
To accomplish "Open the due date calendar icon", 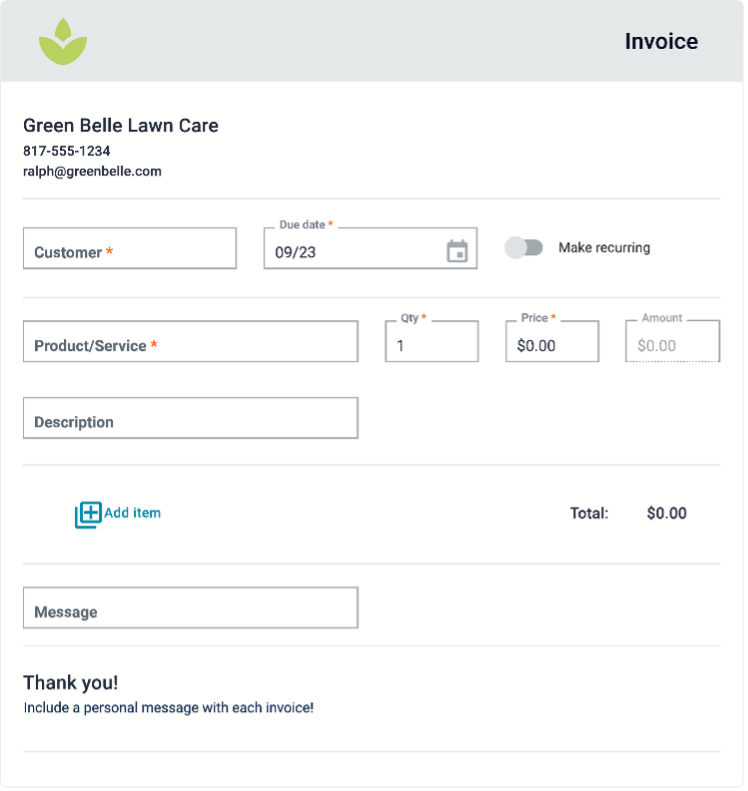I will [459, 252].
